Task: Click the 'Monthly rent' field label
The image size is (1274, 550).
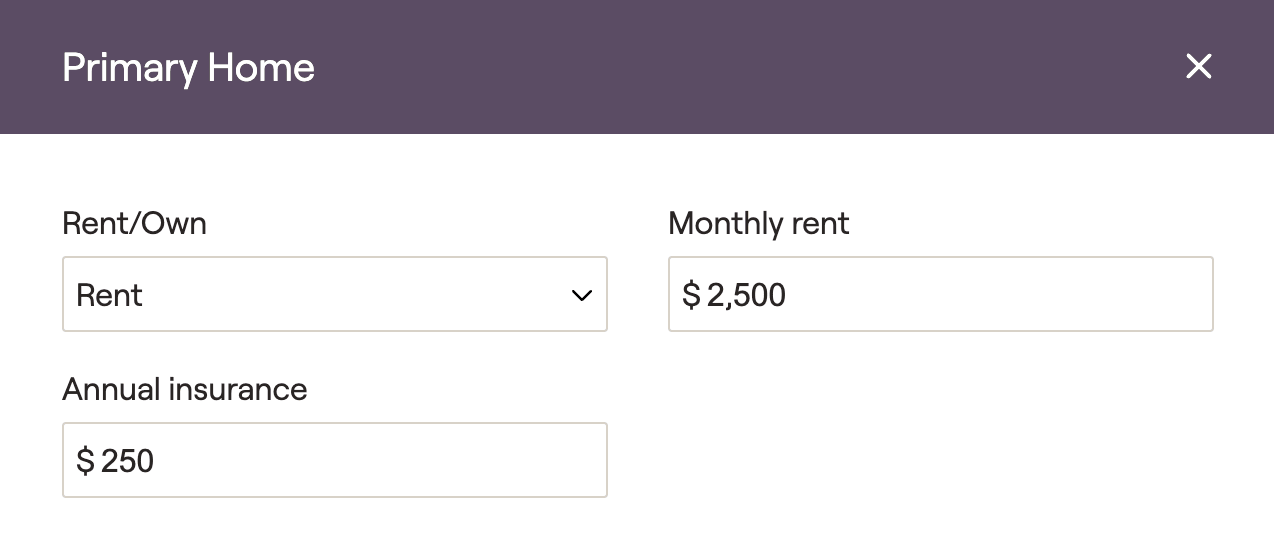Action: tap(758, 223)
